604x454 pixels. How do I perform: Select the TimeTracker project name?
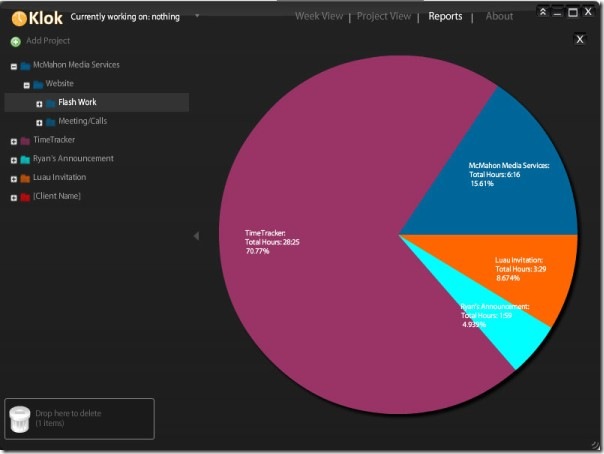click(54, 140)
